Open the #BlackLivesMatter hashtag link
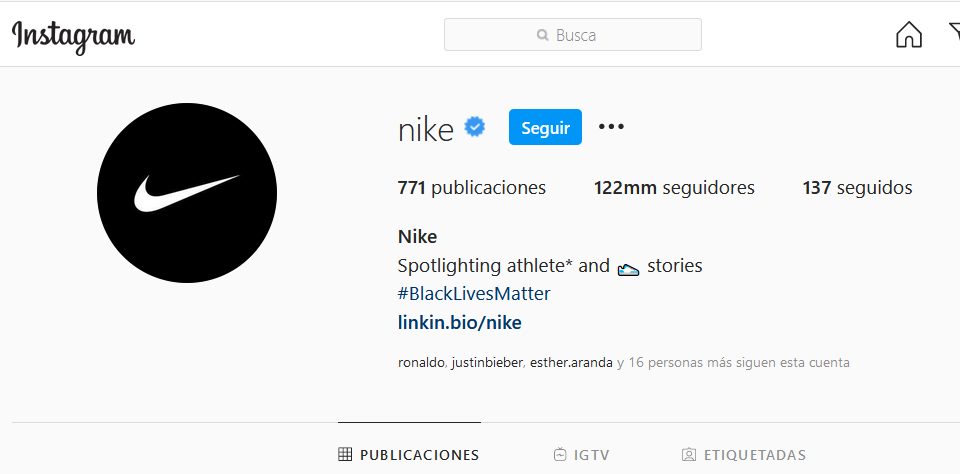The width and height of the screenshot is (960, 474). [474, 294]
